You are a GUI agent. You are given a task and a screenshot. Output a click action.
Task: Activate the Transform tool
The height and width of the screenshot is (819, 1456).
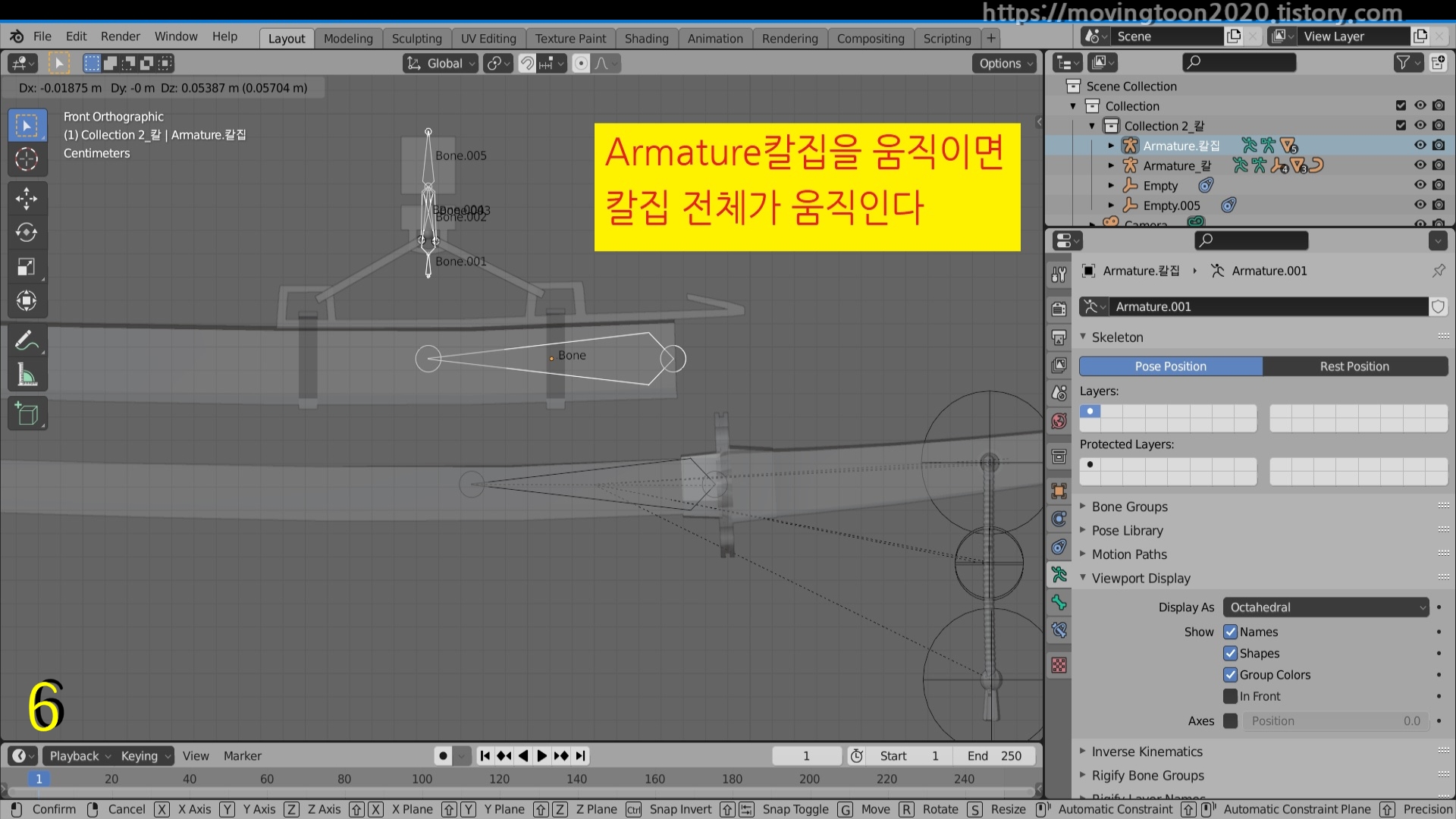(27, 301)
